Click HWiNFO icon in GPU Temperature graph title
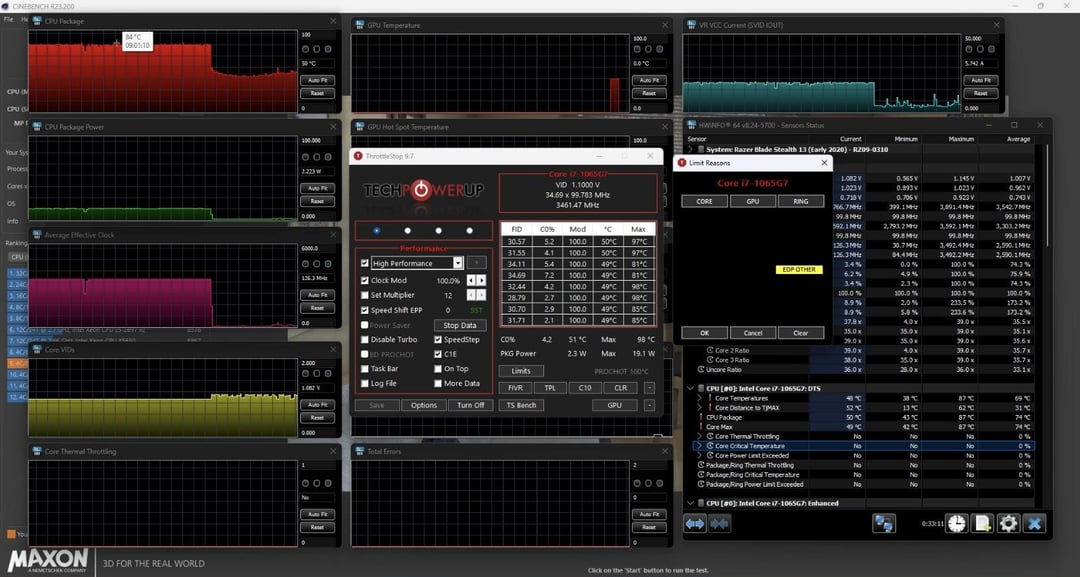The width and height of the screenshot is (1080, 577). coord(360,25)
